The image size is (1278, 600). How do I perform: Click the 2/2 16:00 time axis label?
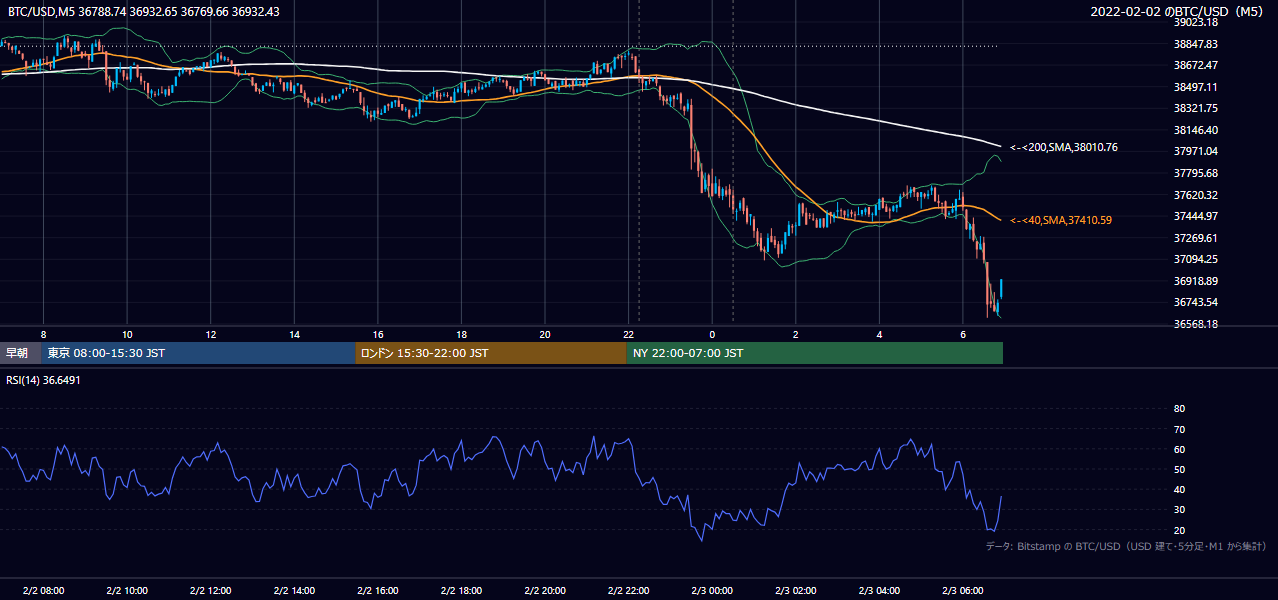377,590
